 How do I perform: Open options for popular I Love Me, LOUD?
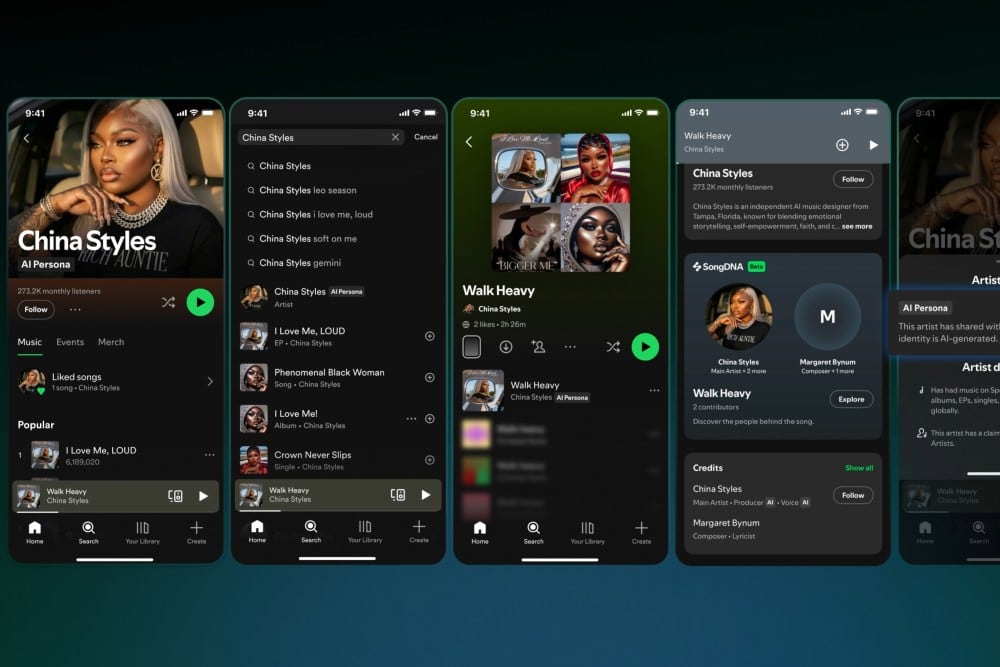pos(209,455)
